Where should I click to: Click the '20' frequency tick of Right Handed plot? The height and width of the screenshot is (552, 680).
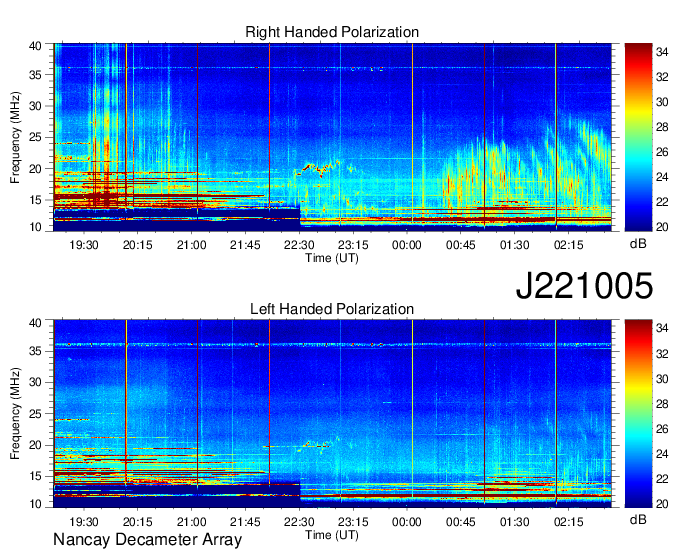[x=35, y=169]
